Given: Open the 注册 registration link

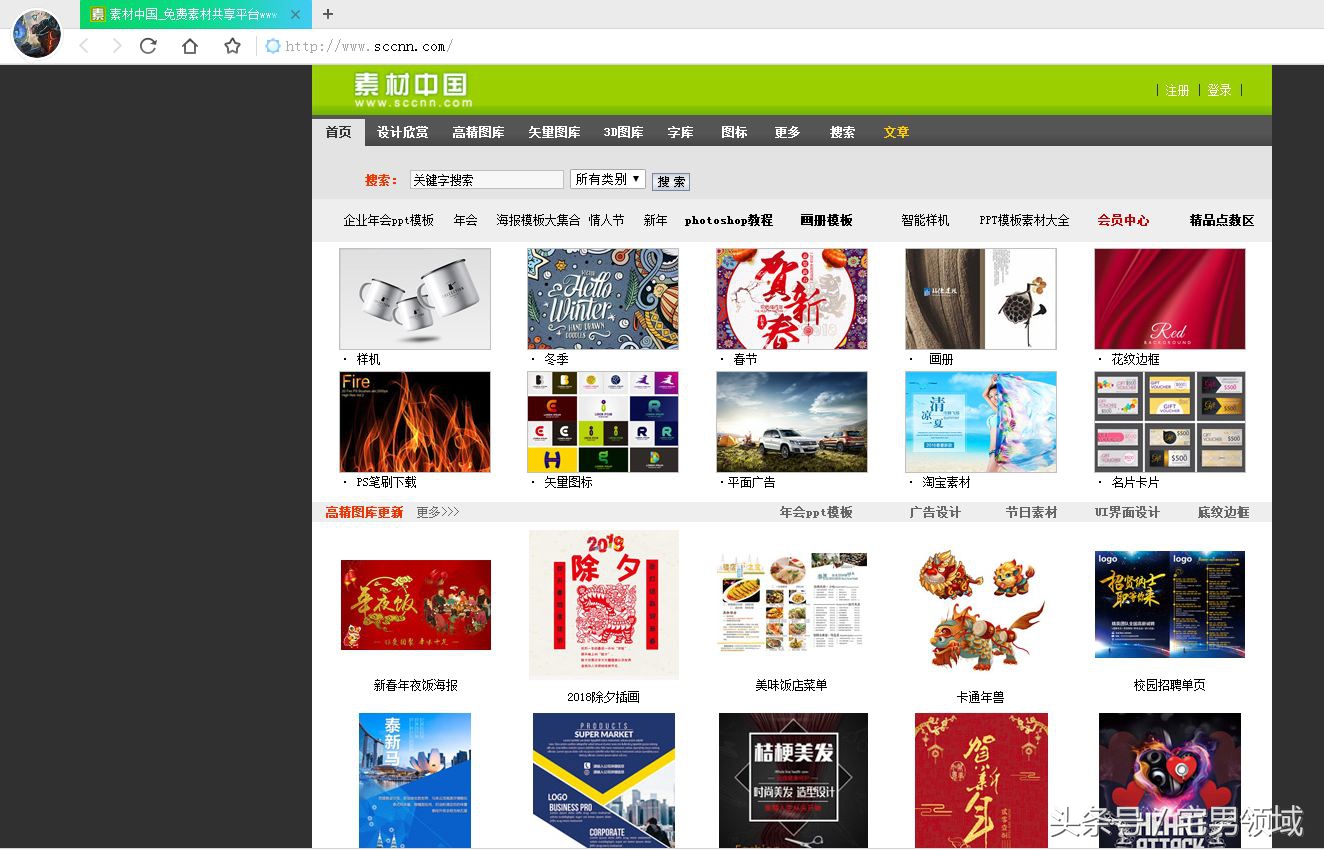Looking at the screenshot, I should click(x=1177, y=89).
